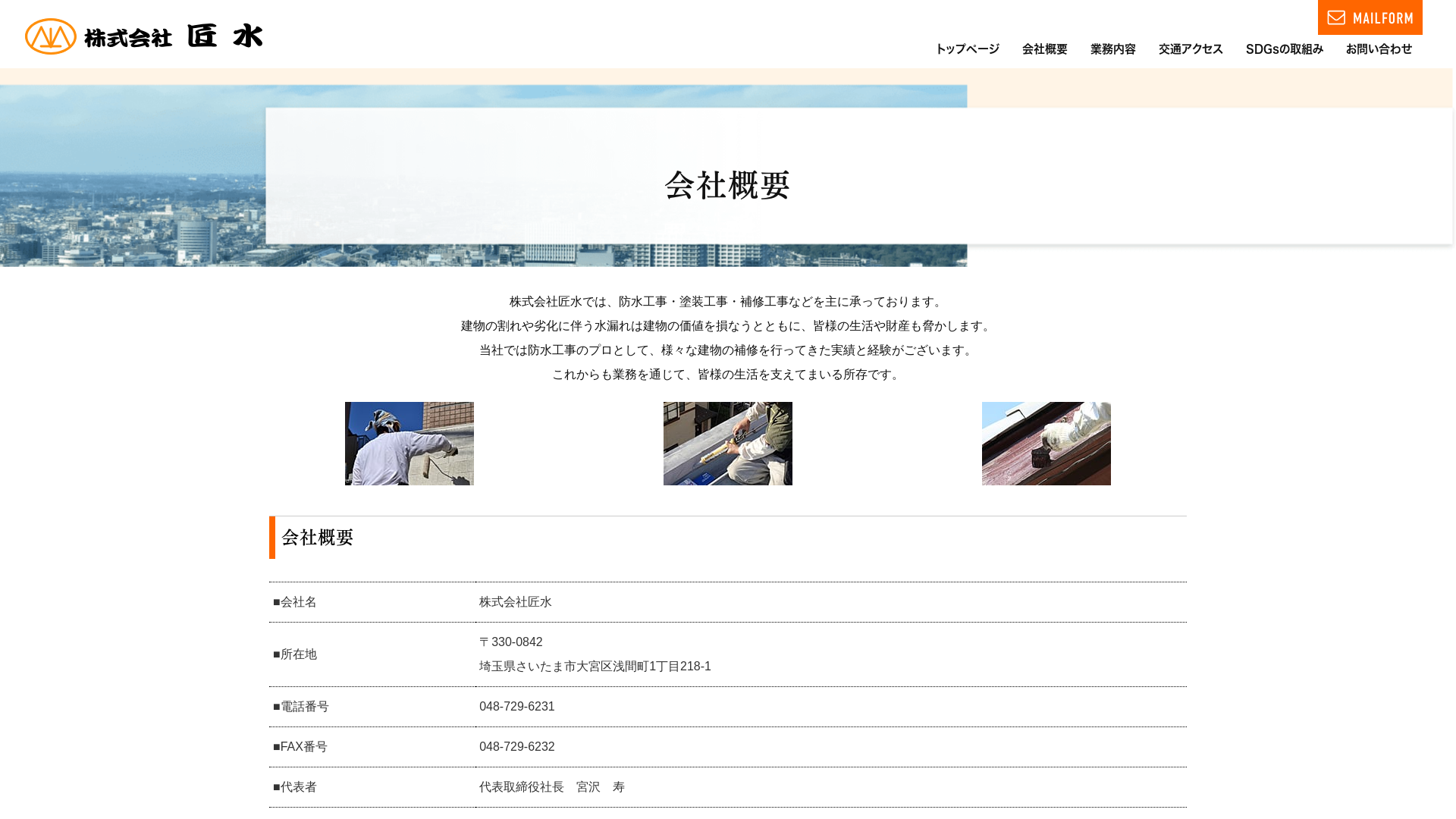Click the 会社概要 section heading

point(318,537)
